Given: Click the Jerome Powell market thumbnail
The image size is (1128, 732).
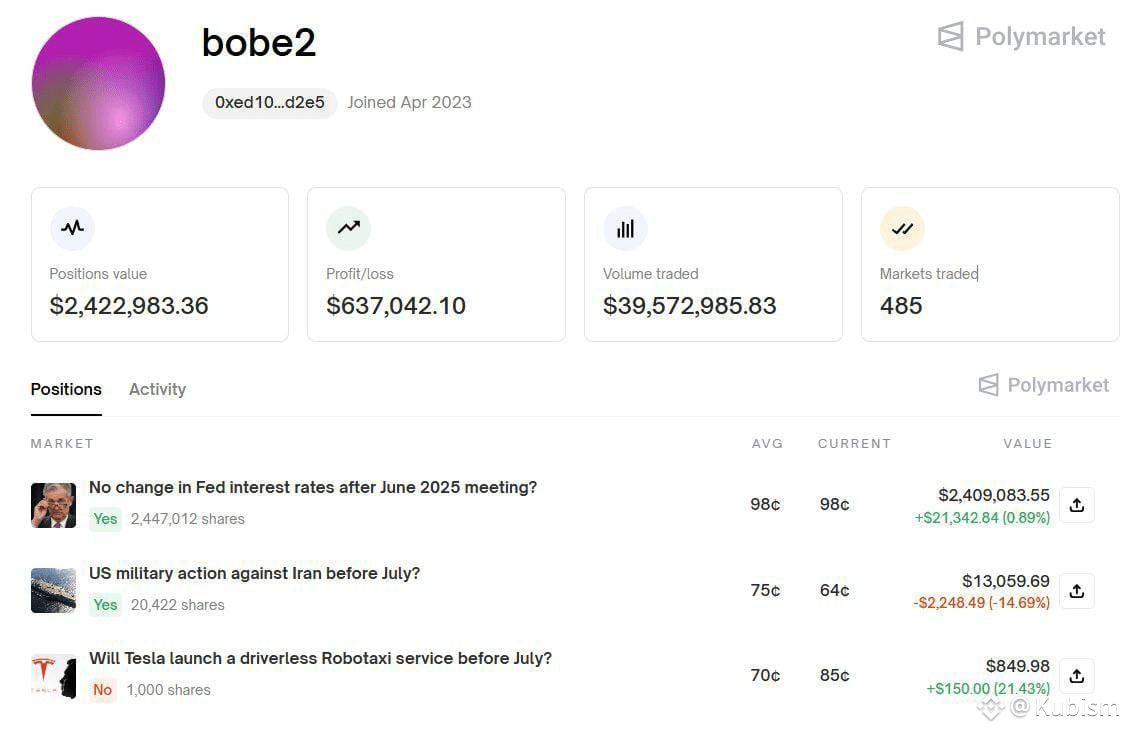Looking at the screenshot, I should pos(53,505).
